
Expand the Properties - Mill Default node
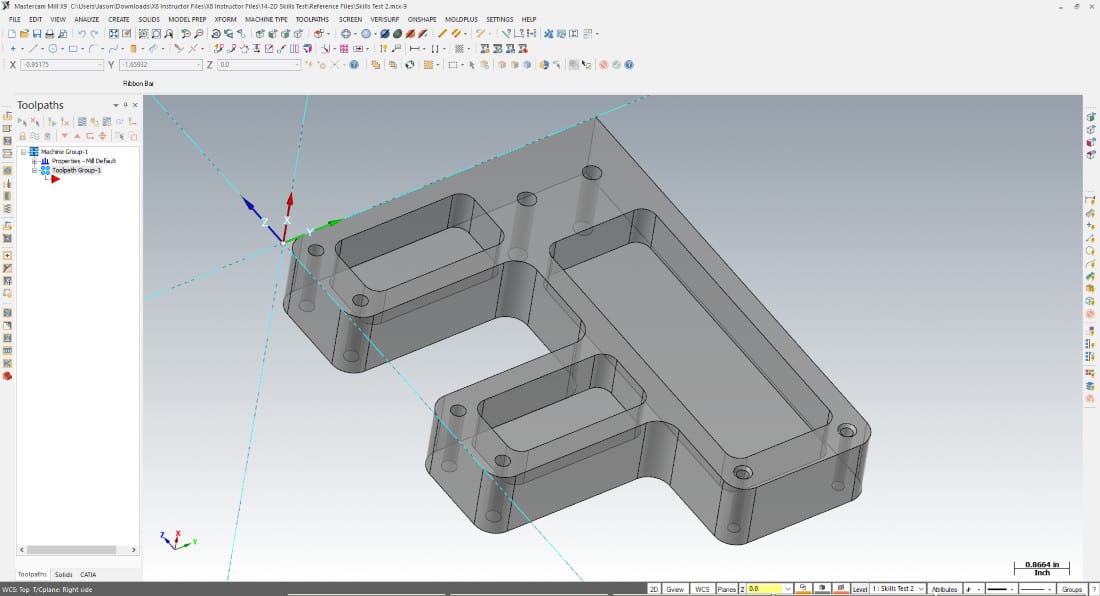34,161
